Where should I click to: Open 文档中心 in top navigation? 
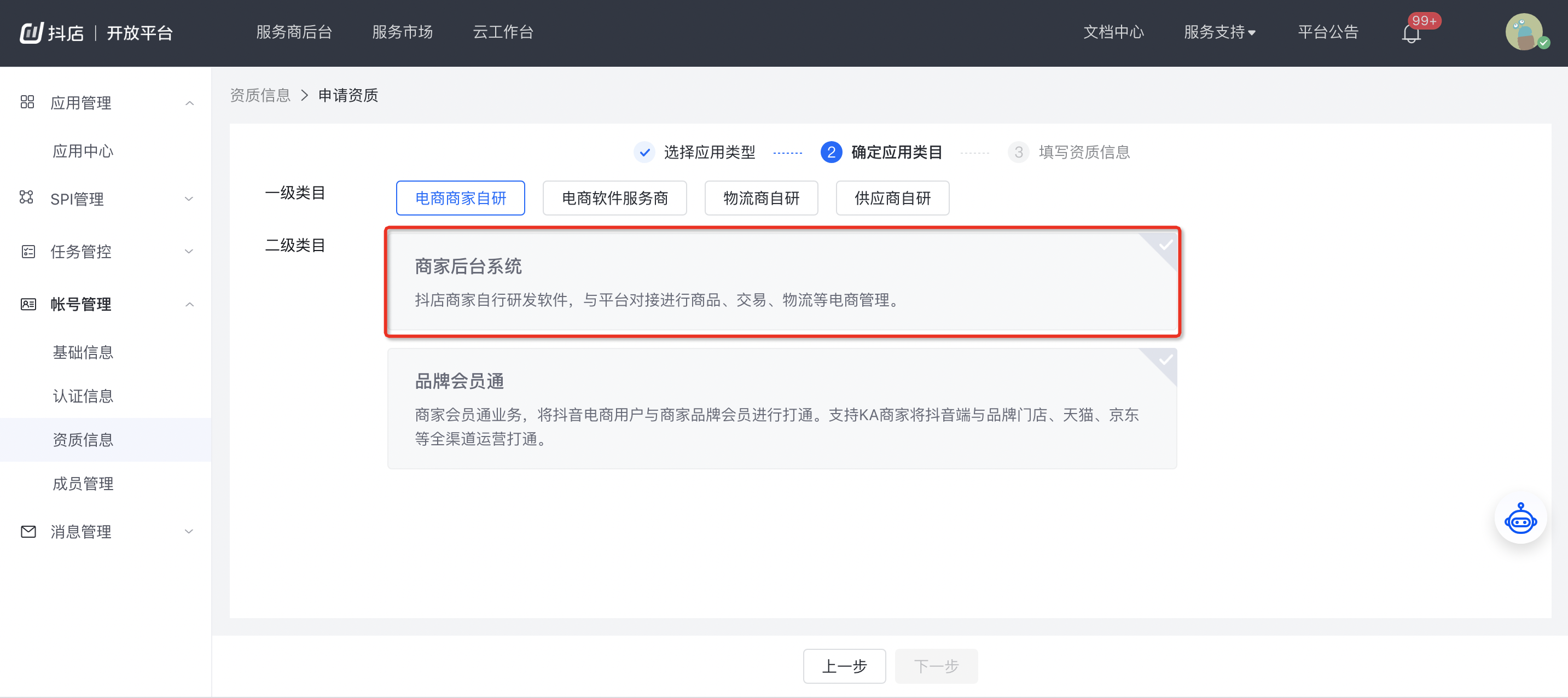pyautogui.click(x=1113, y=32)
